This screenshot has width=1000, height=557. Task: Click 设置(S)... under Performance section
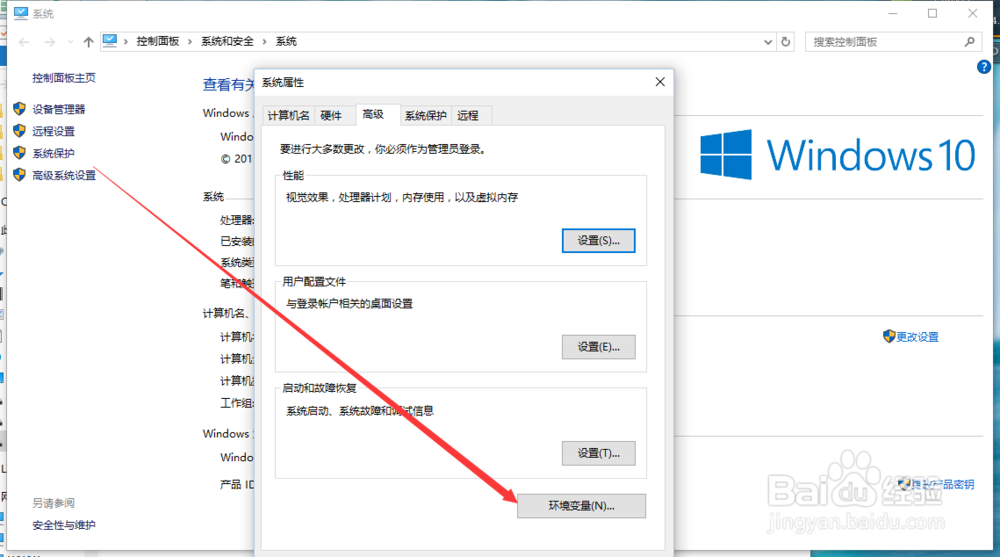pos(598,241)
